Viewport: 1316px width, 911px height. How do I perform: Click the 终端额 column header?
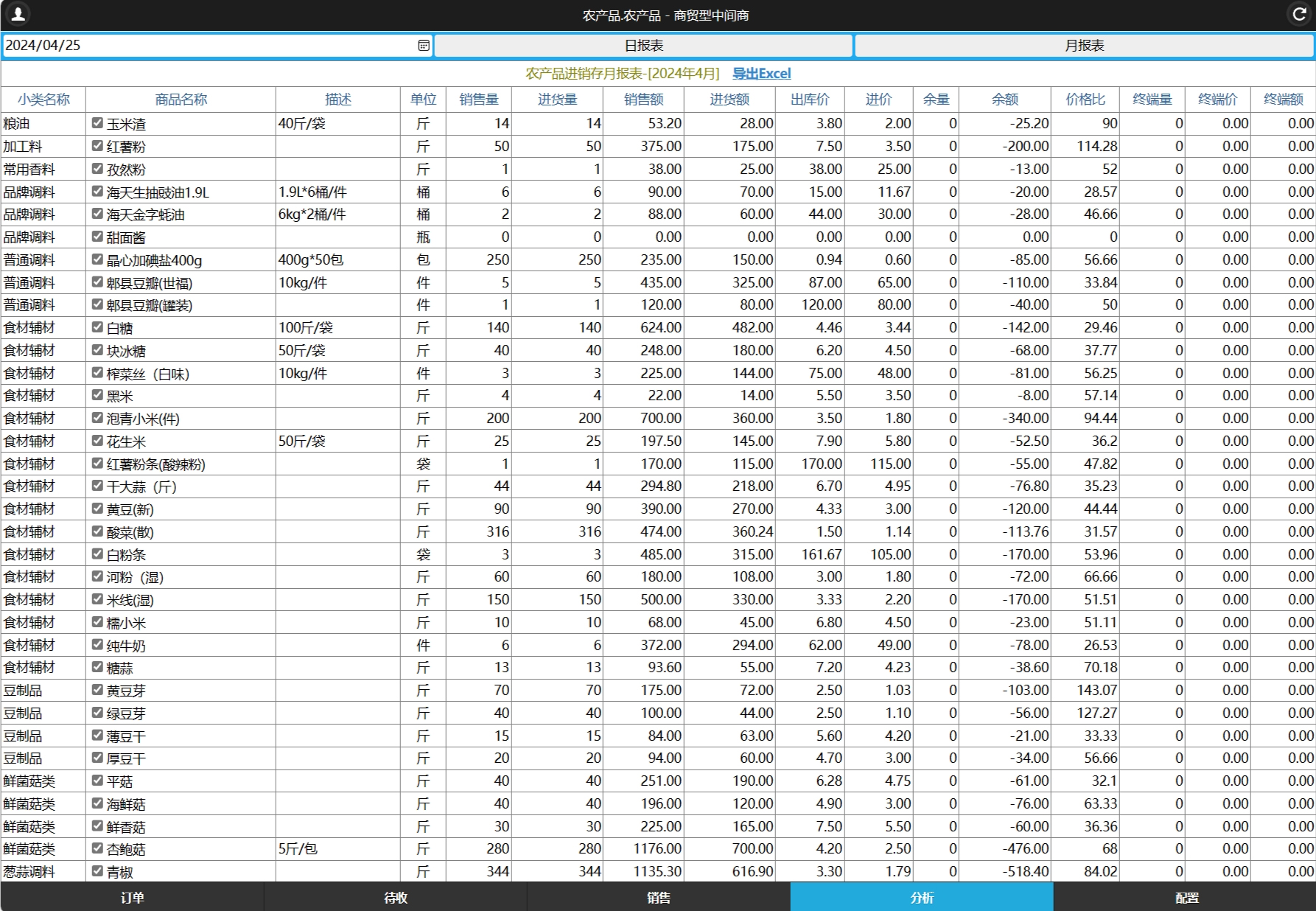1283,100
